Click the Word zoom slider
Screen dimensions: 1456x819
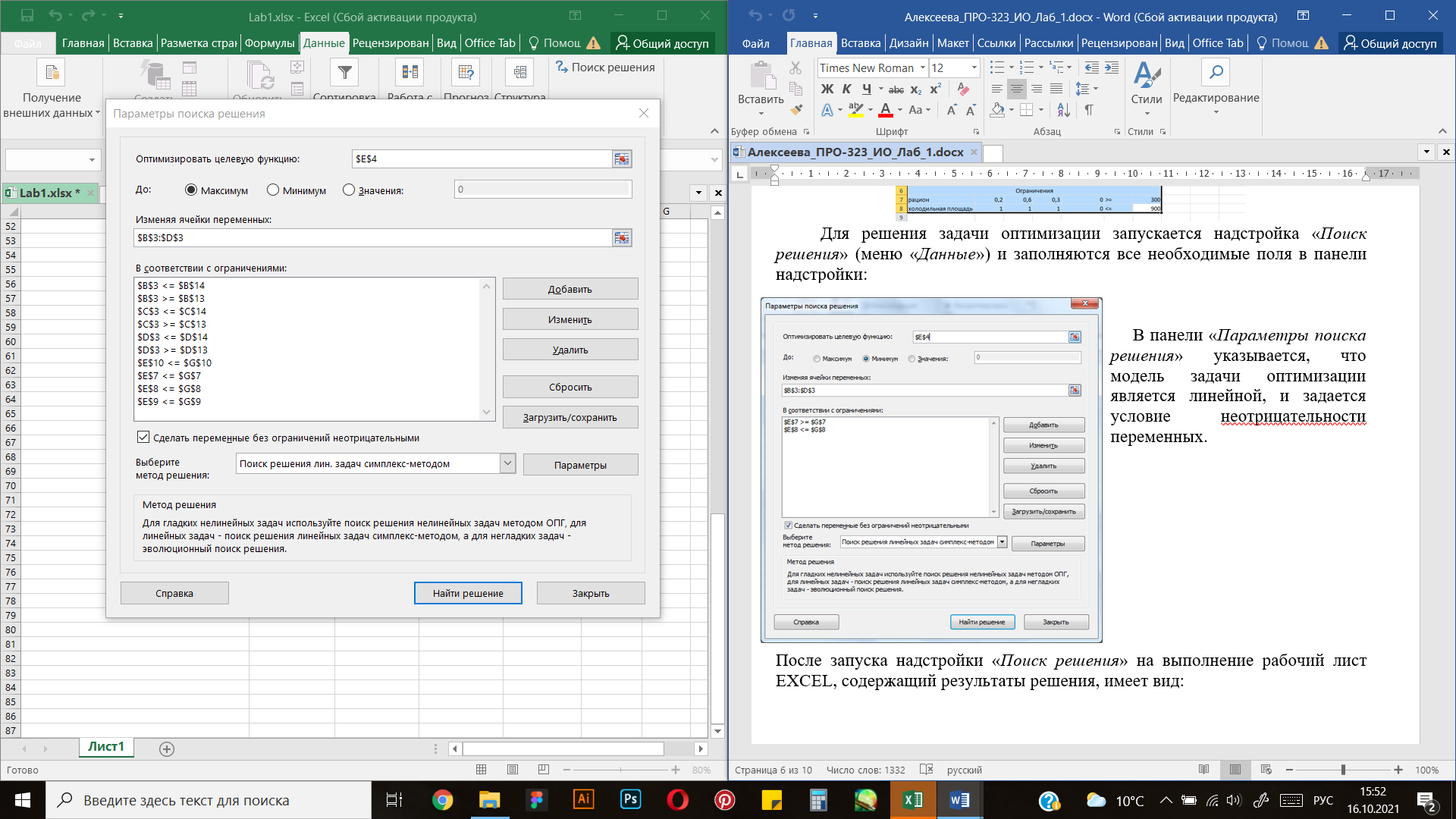click(x=1343, y=770)
